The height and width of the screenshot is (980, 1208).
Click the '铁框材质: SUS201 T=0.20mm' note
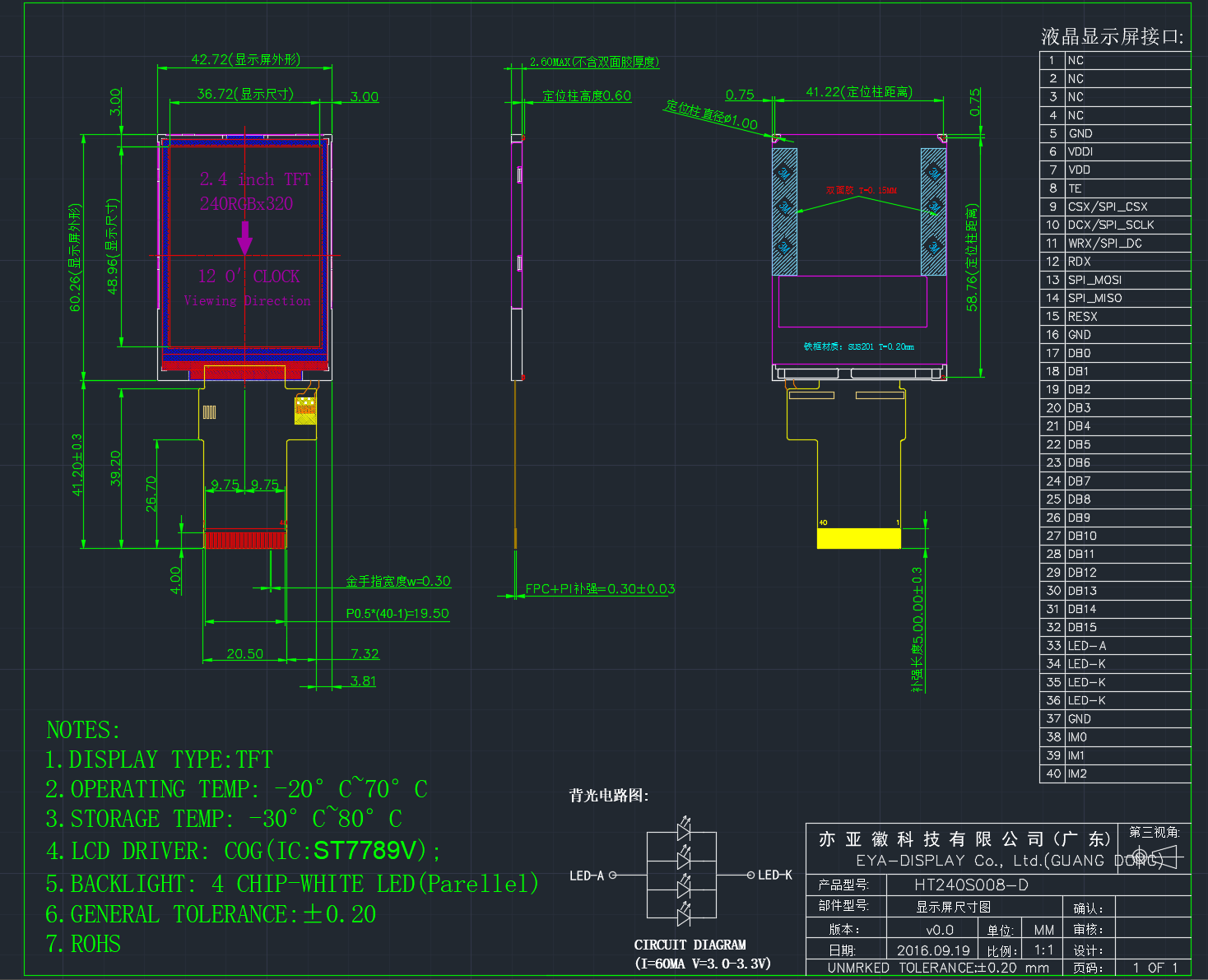(859, 346)
